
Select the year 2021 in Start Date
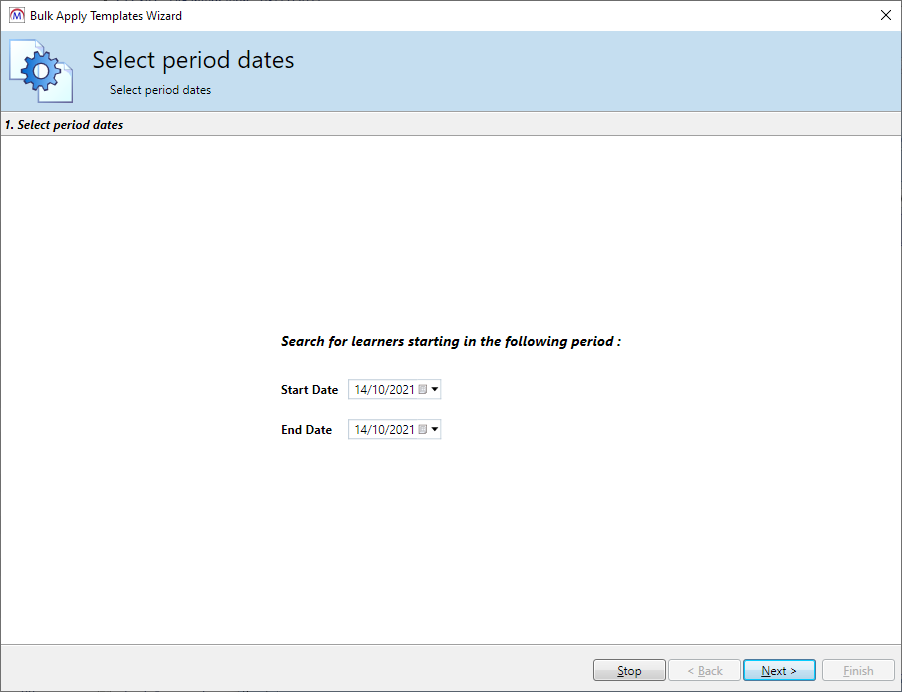click(401, 390)
